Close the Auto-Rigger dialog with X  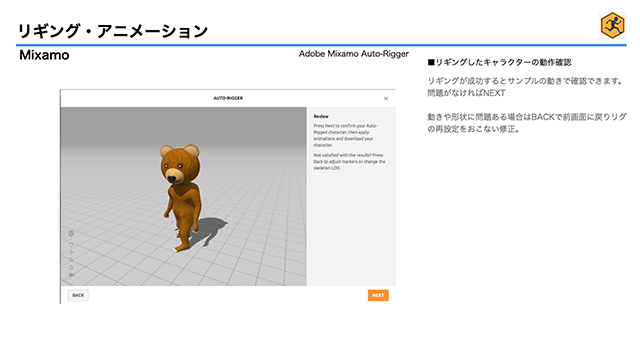(386, 98)
